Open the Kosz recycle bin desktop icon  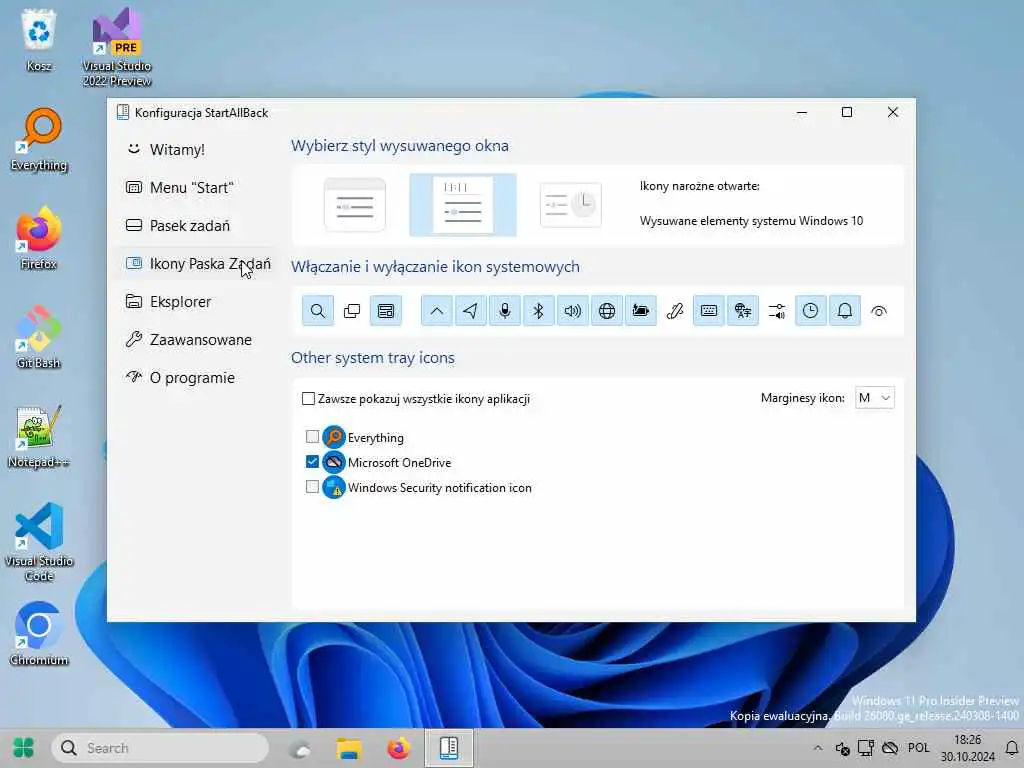pos(39,40)
